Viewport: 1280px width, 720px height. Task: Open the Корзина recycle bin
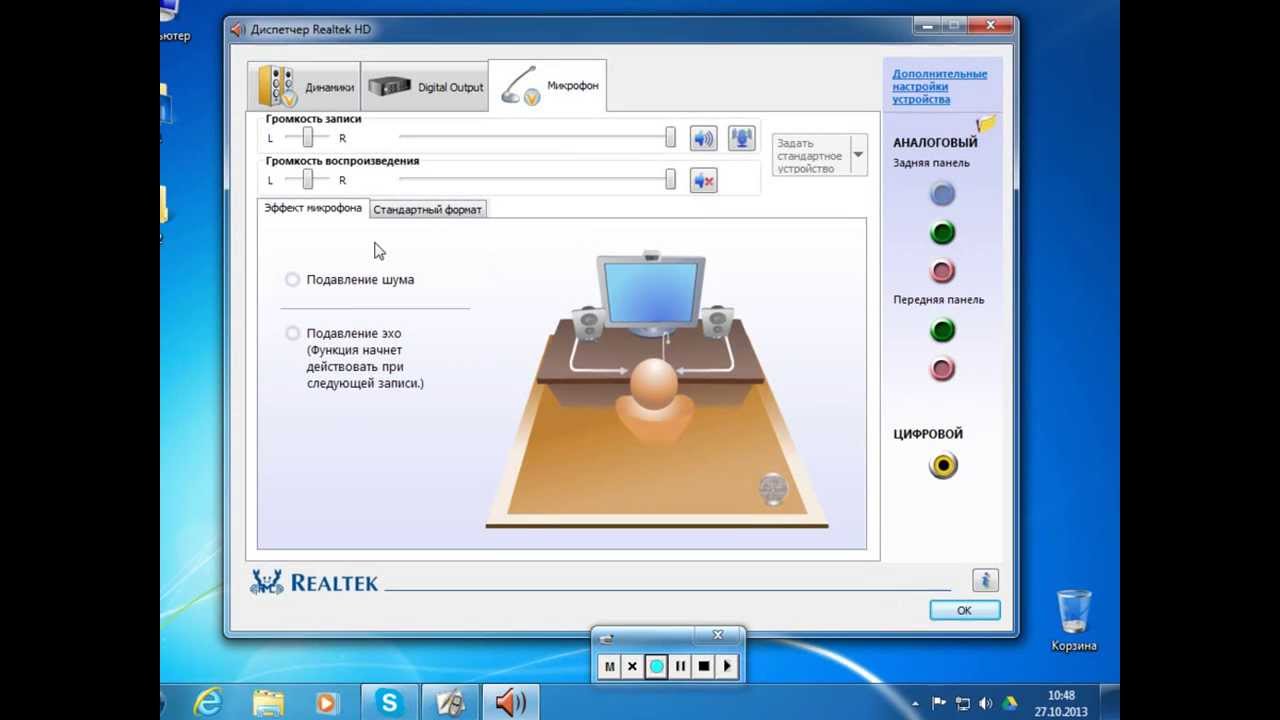point(1074,620)
